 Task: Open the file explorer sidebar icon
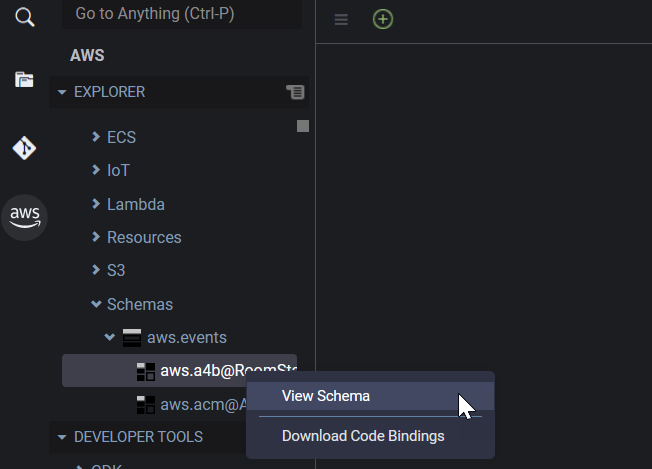[24, 80]
